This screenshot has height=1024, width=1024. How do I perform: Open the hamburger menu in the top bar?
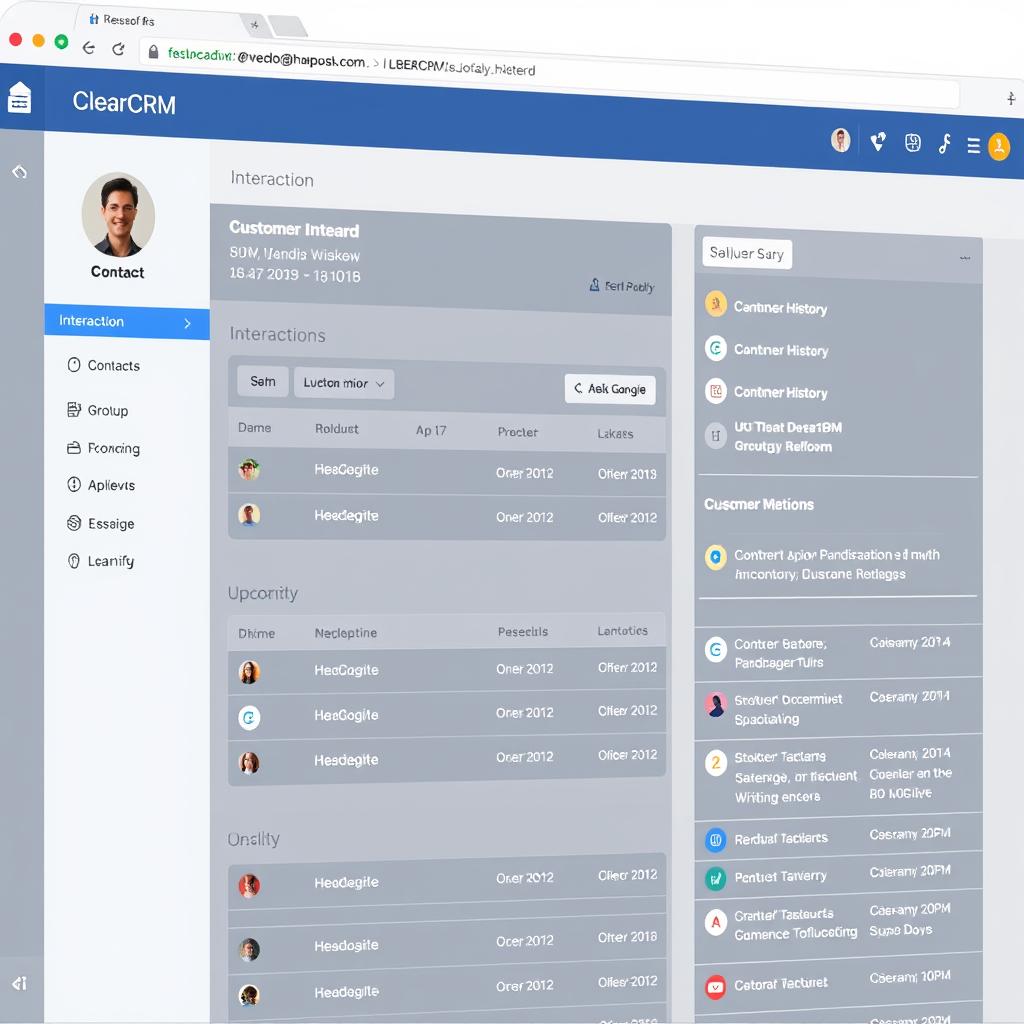pos(974,143)
